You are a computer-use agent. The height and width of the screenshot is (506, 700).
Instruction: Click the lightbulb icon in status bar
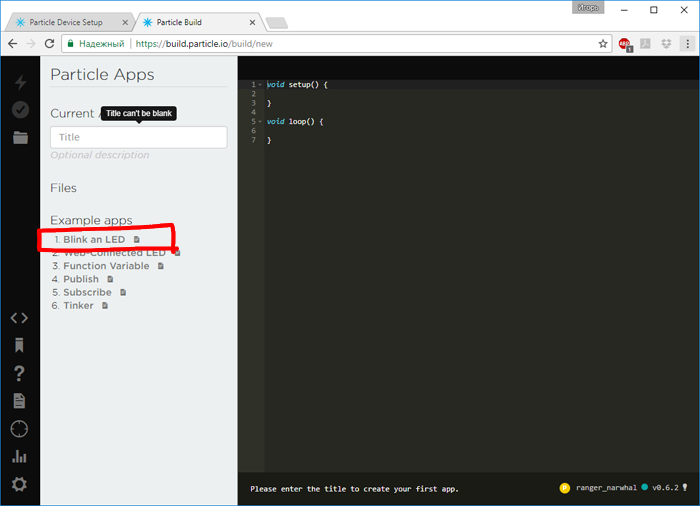pos(685,488)
